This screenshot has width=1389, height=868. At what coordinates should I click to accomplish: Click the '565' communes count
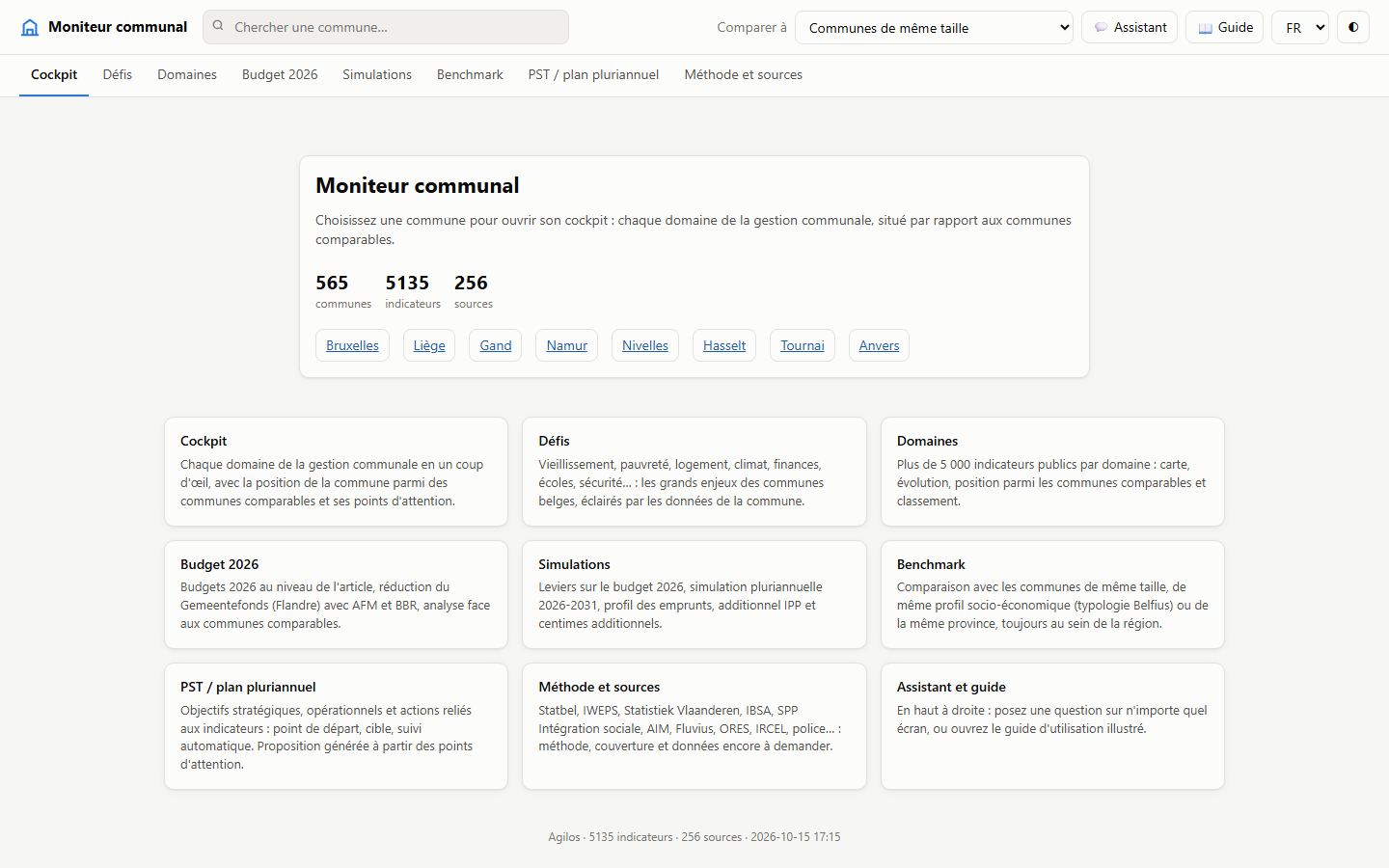click(x=332, y=283)
